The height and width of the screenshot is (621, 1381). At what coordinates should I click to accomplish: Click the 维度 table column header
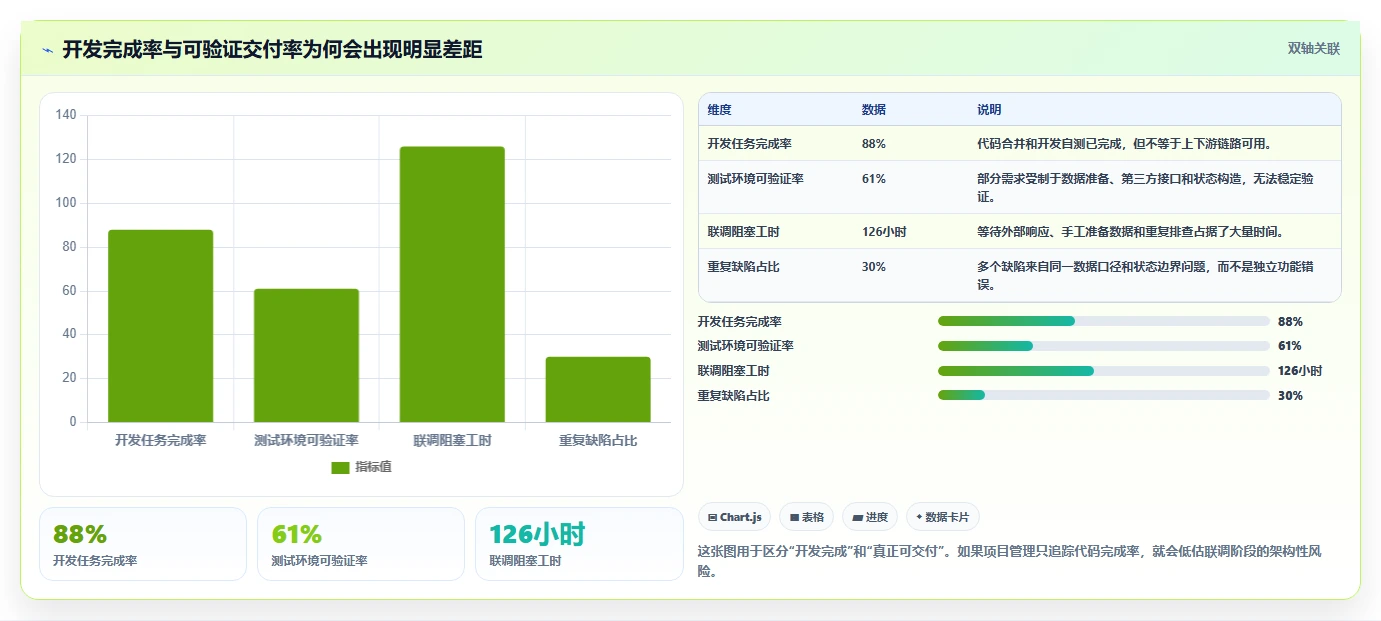[x=720, y=110]
